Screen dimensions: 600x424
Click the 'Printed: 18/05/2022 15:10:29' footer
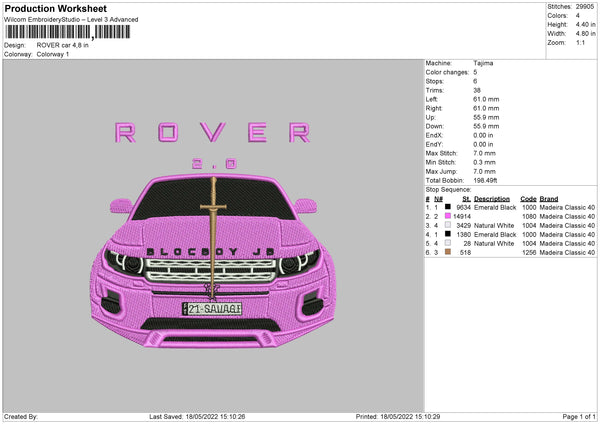pyautogui.click(x=398, y=416)
